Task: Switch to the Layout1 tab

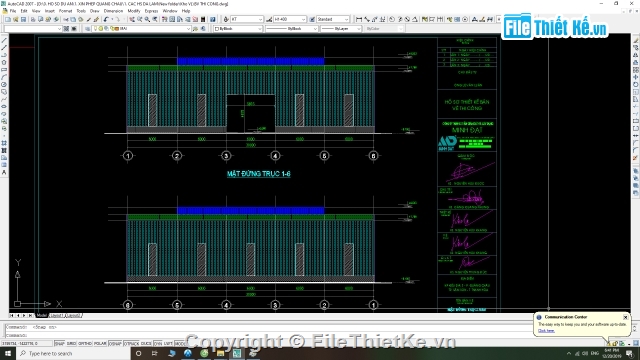Action: pos(56,316)
